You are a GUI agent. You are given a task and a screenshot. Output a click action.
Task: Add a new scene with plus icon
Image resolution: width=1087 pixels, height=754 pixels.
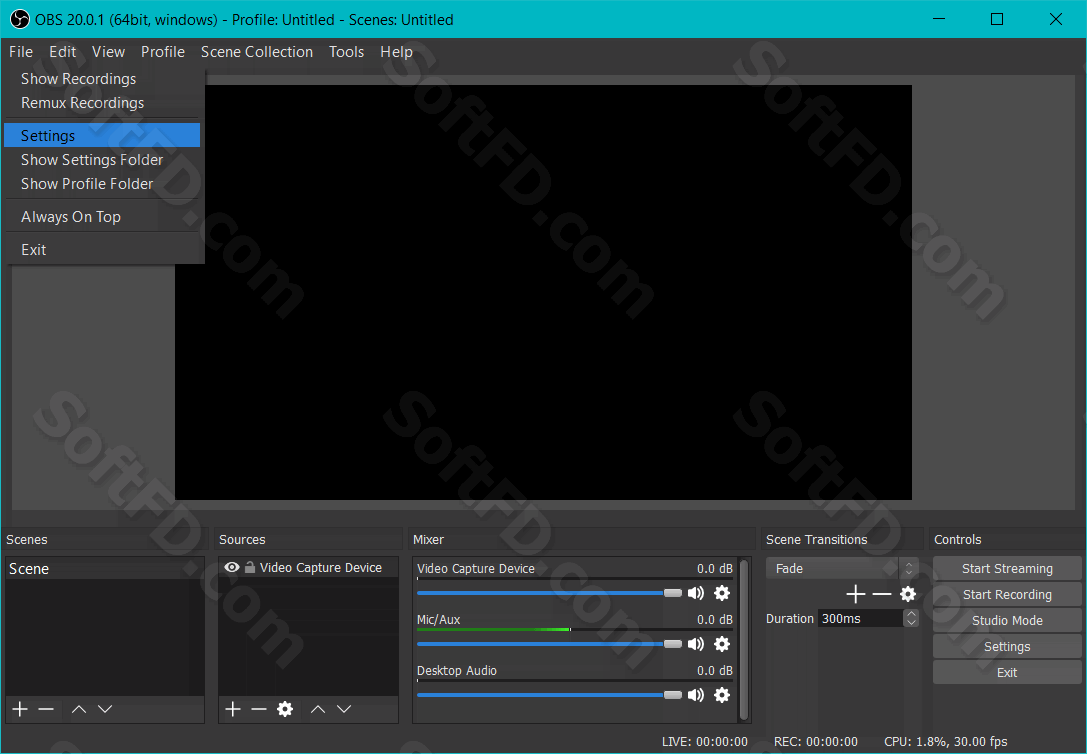pyautogui.click(x=20, y=709)
